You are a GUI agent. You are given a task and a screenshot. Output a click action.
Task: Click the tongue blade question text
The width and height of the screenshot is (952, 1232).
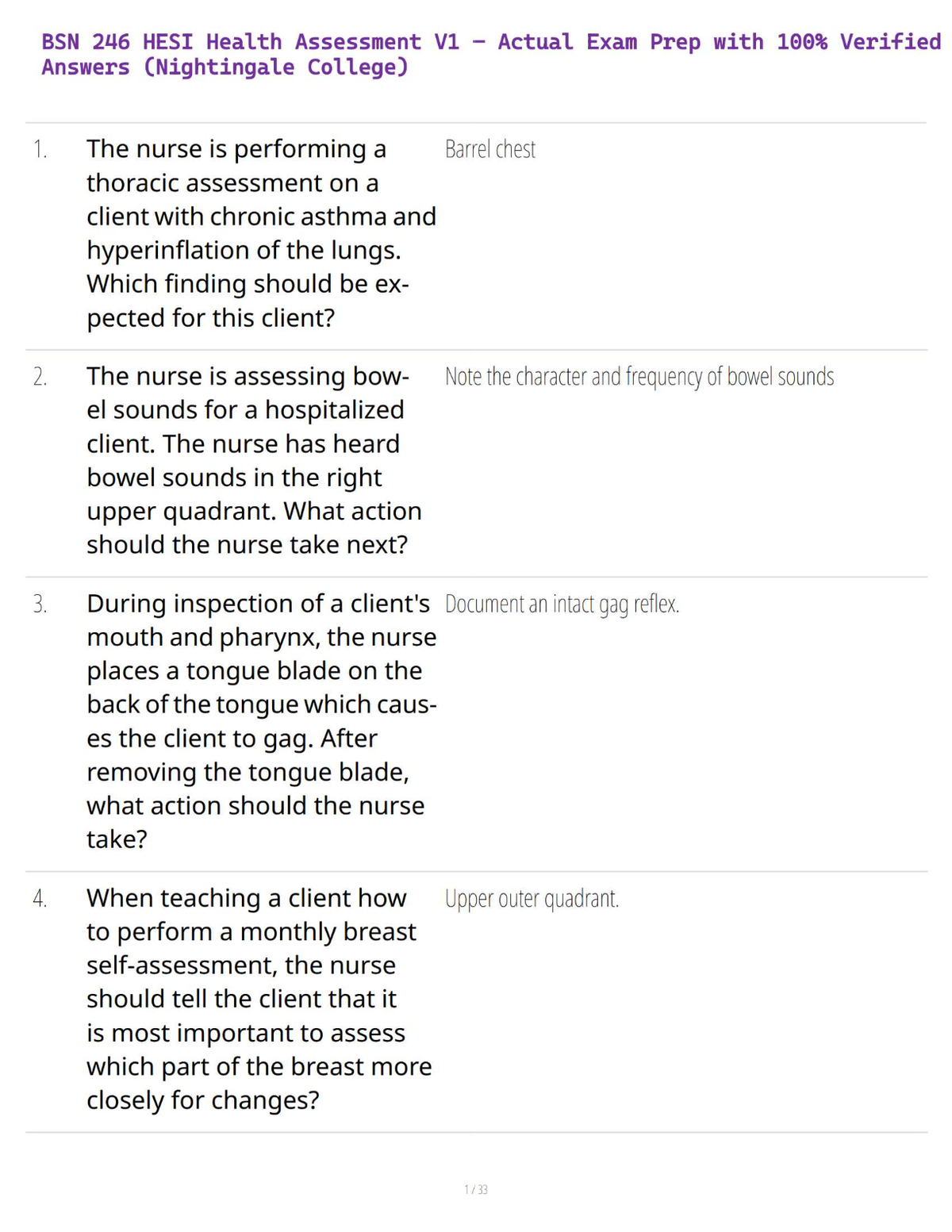[262, 721]
